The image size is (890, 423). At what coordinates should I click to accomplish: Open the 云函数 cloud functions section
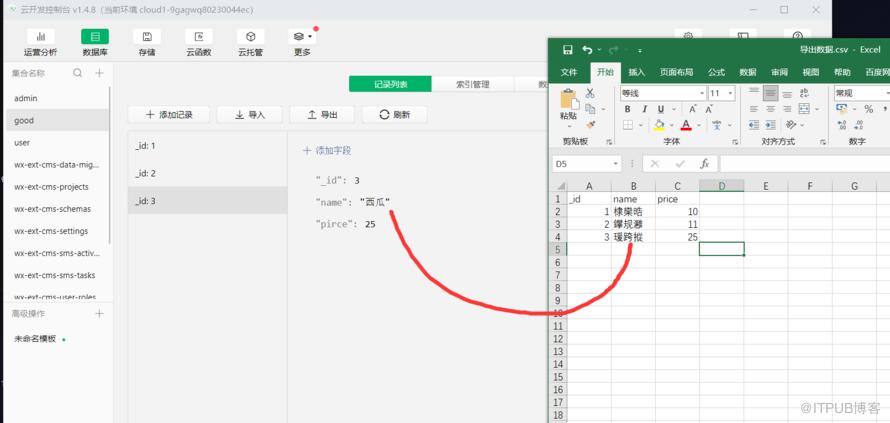[x=199, y=43]
